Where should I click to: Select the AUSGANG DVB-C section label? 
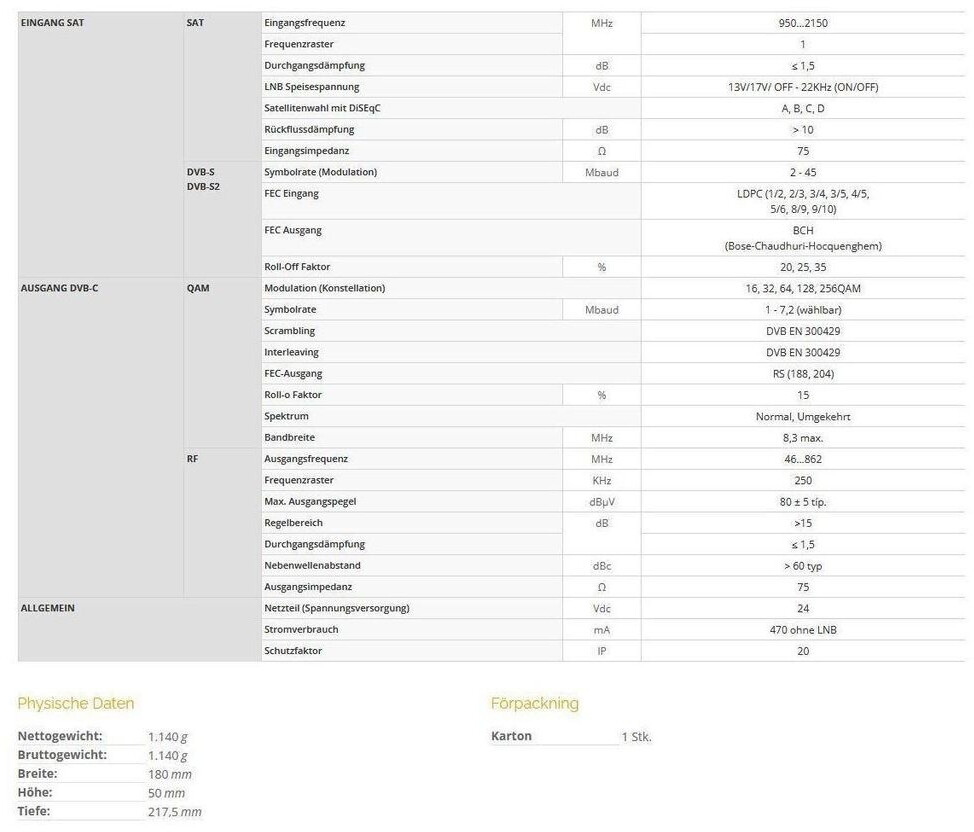59,288
